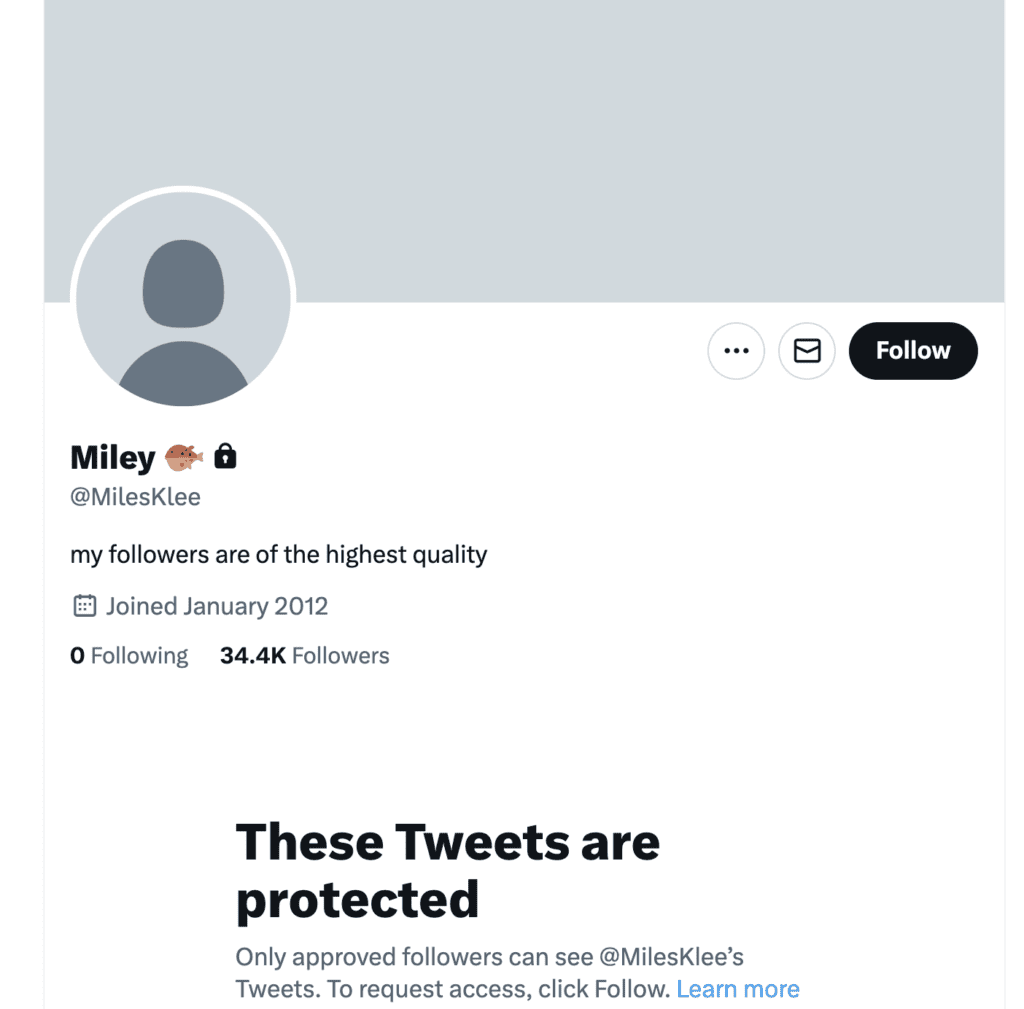
Task: Click the padlock protected-account icon
Action: [x=226, y=457]
